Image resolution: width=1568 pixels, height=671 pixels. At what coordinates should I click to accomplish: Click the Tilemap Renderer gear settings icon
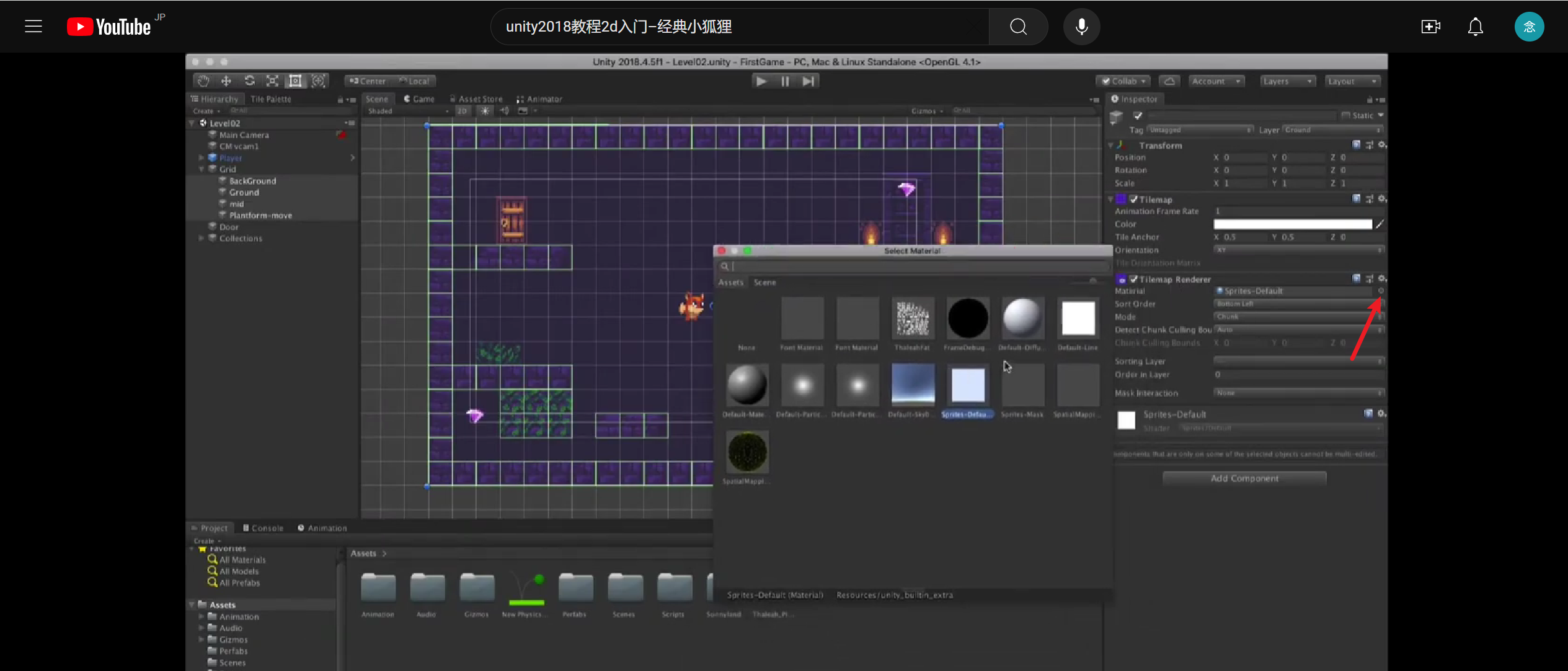(1381, 279)
